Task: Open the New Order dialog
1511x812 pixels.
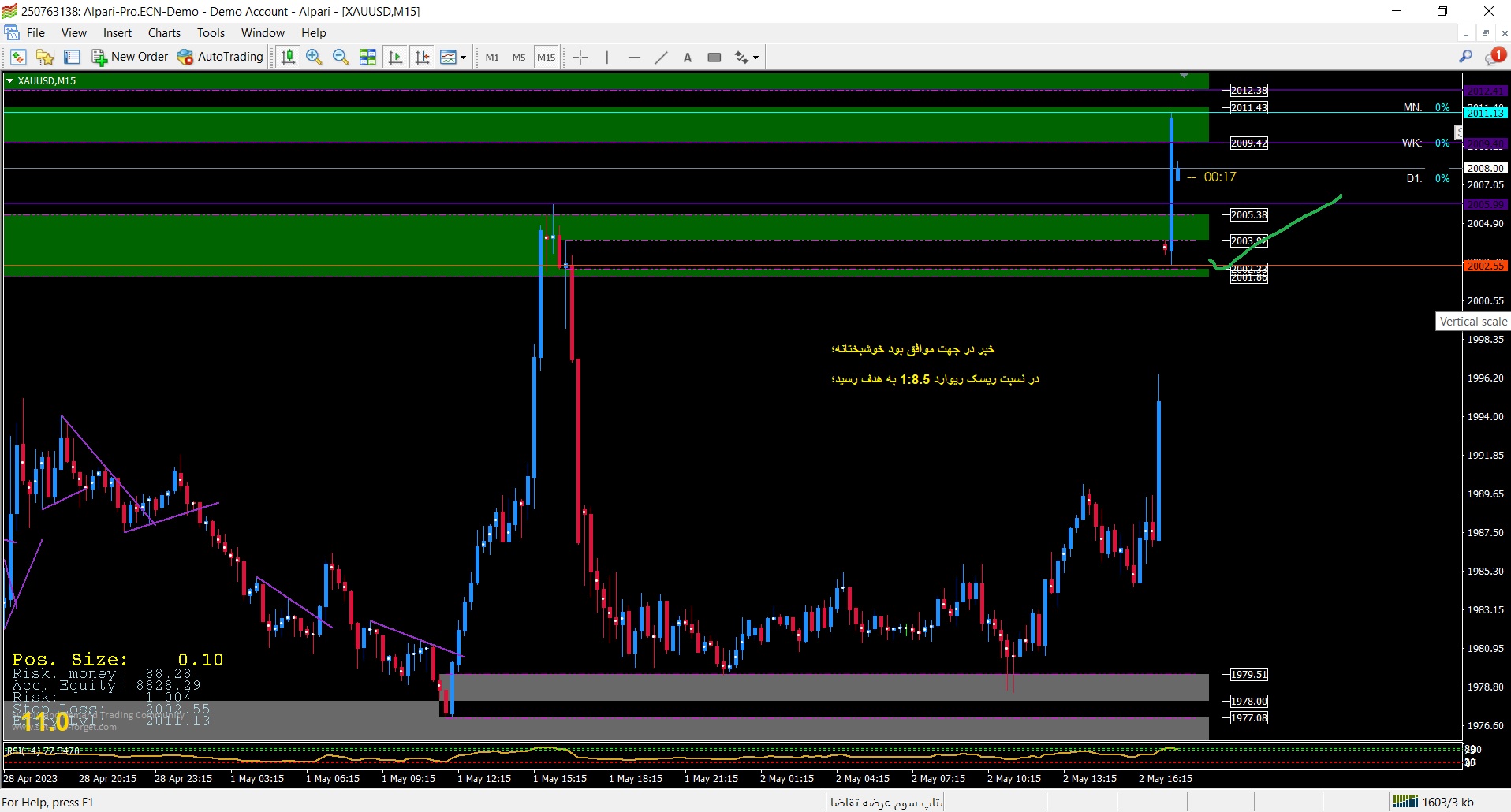Action: pos(130,57)
